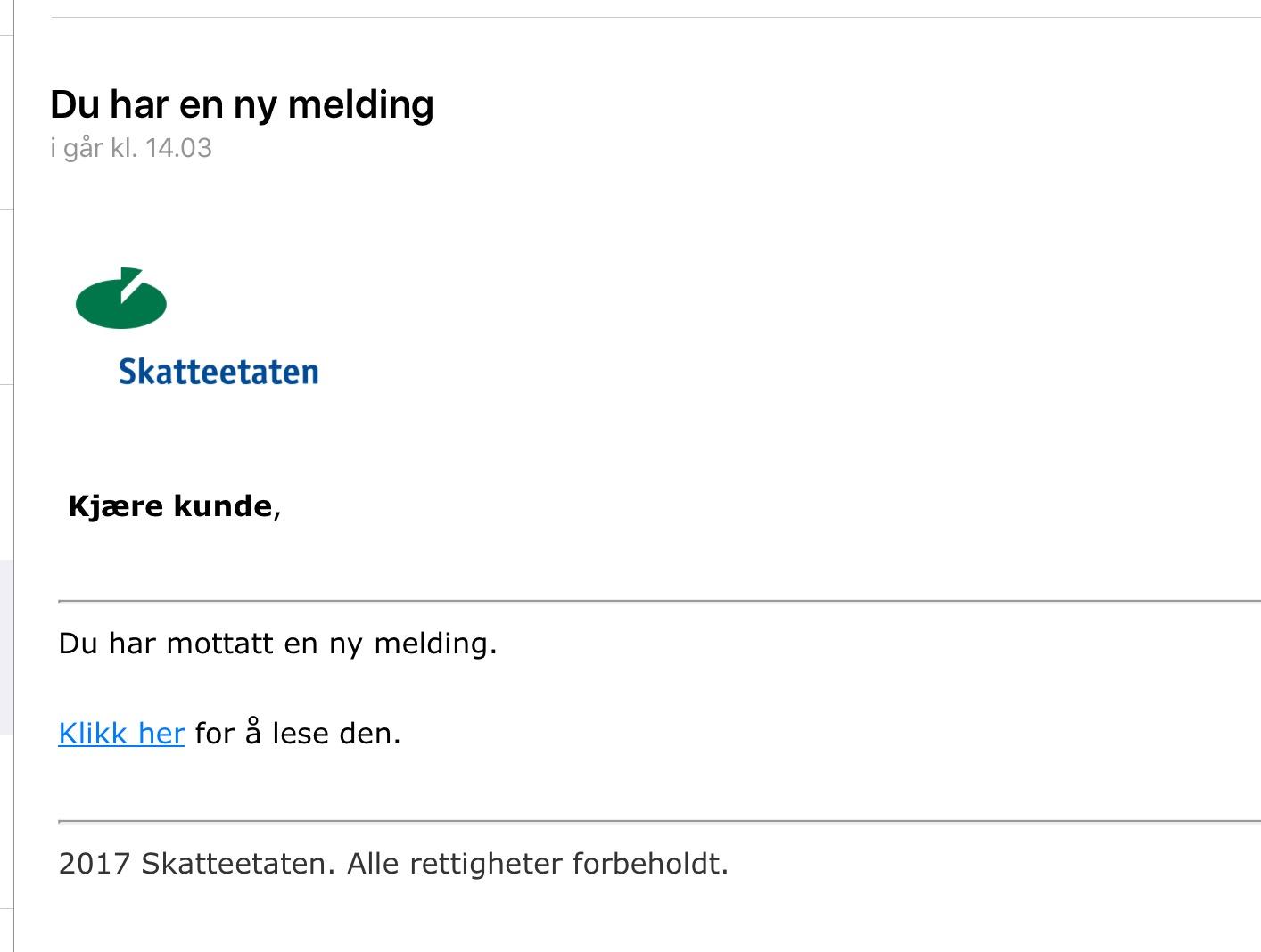The height and width of the screenshot is (952, 1261).
Task: Click the bold greeting "Kjære kunde"
Action: point(169,506)
